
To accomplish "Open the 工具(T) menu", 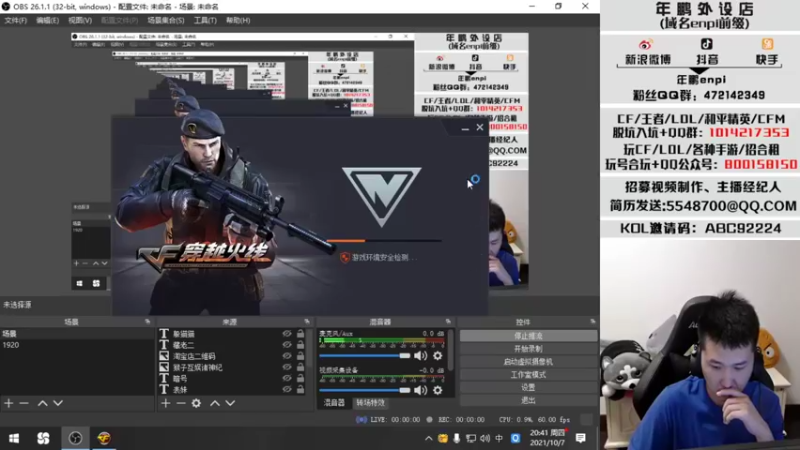I will click(x=205, y=20).
